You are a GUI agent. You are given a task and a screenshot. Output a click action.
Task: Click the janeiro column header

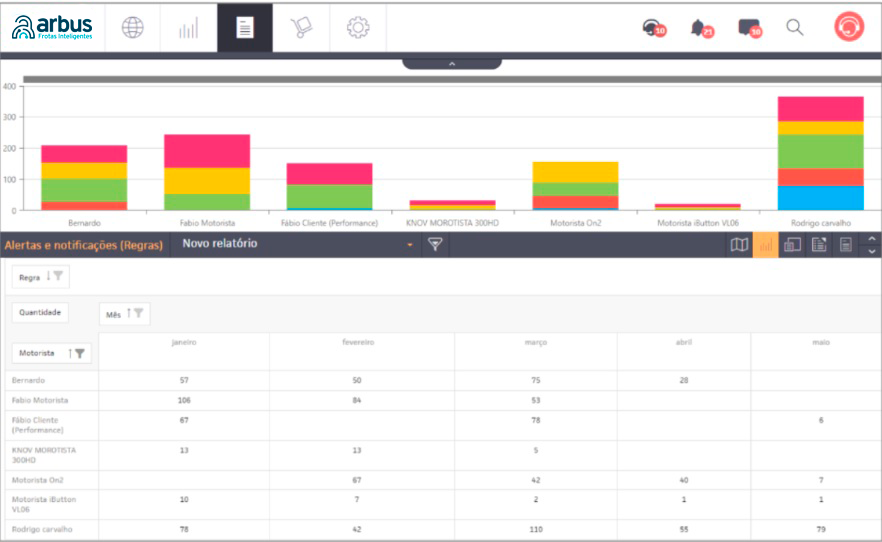coord(184,342)
